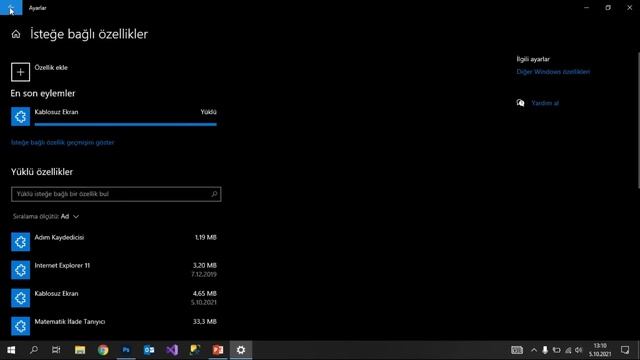Click the search magnifier in the feature search box
Screen dimensions: 640x360
[214, 194]
